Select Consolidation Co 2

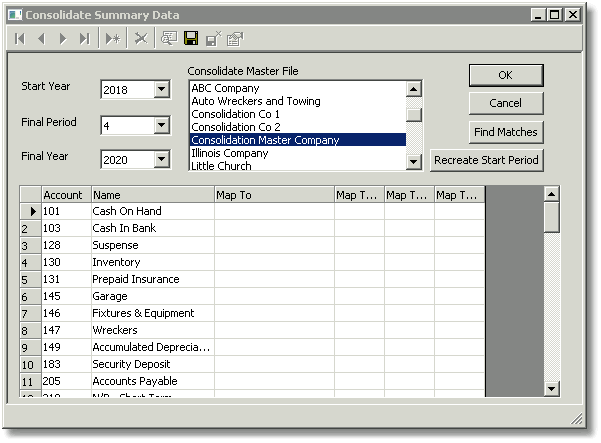298,127
